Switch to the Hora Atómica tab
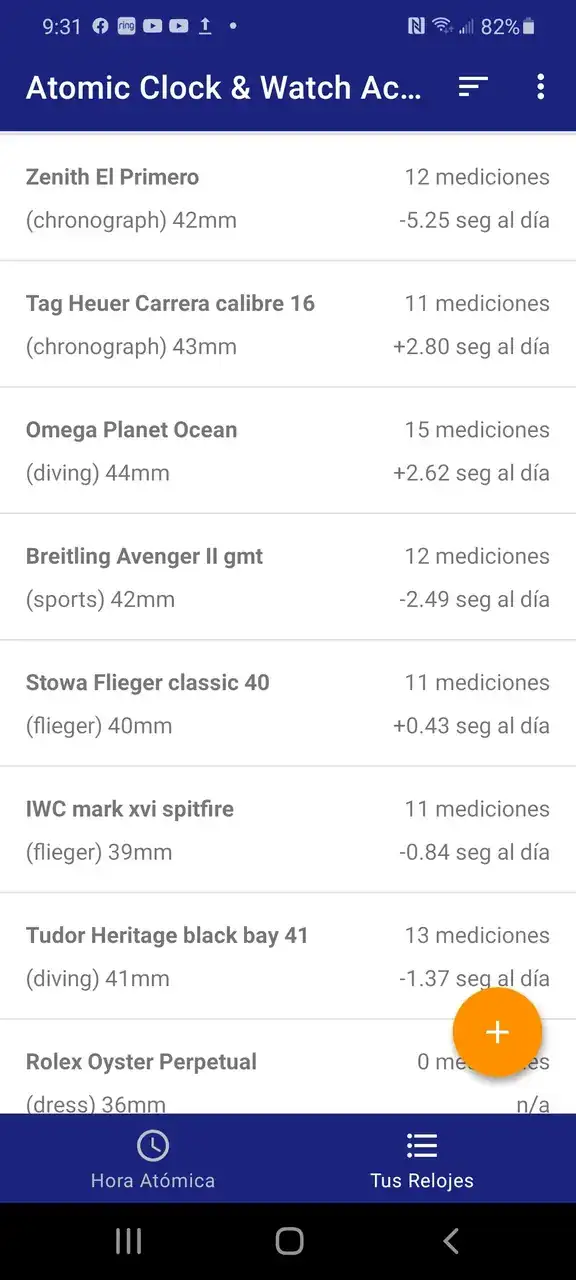The image size is (576, 1280). [x=153, y=1159]
